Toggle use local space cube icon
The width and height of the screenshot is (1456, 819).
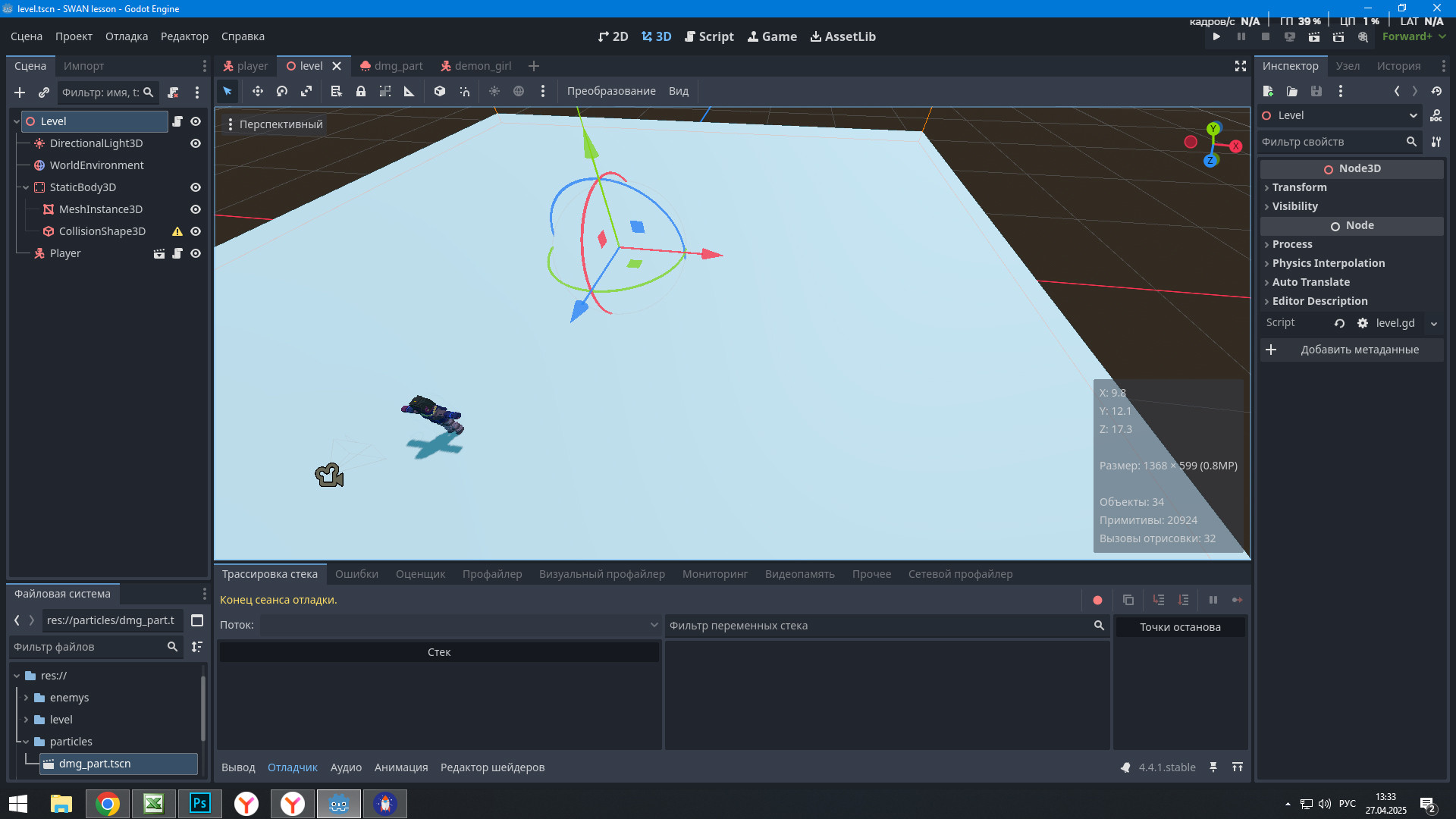coord(440,91)
